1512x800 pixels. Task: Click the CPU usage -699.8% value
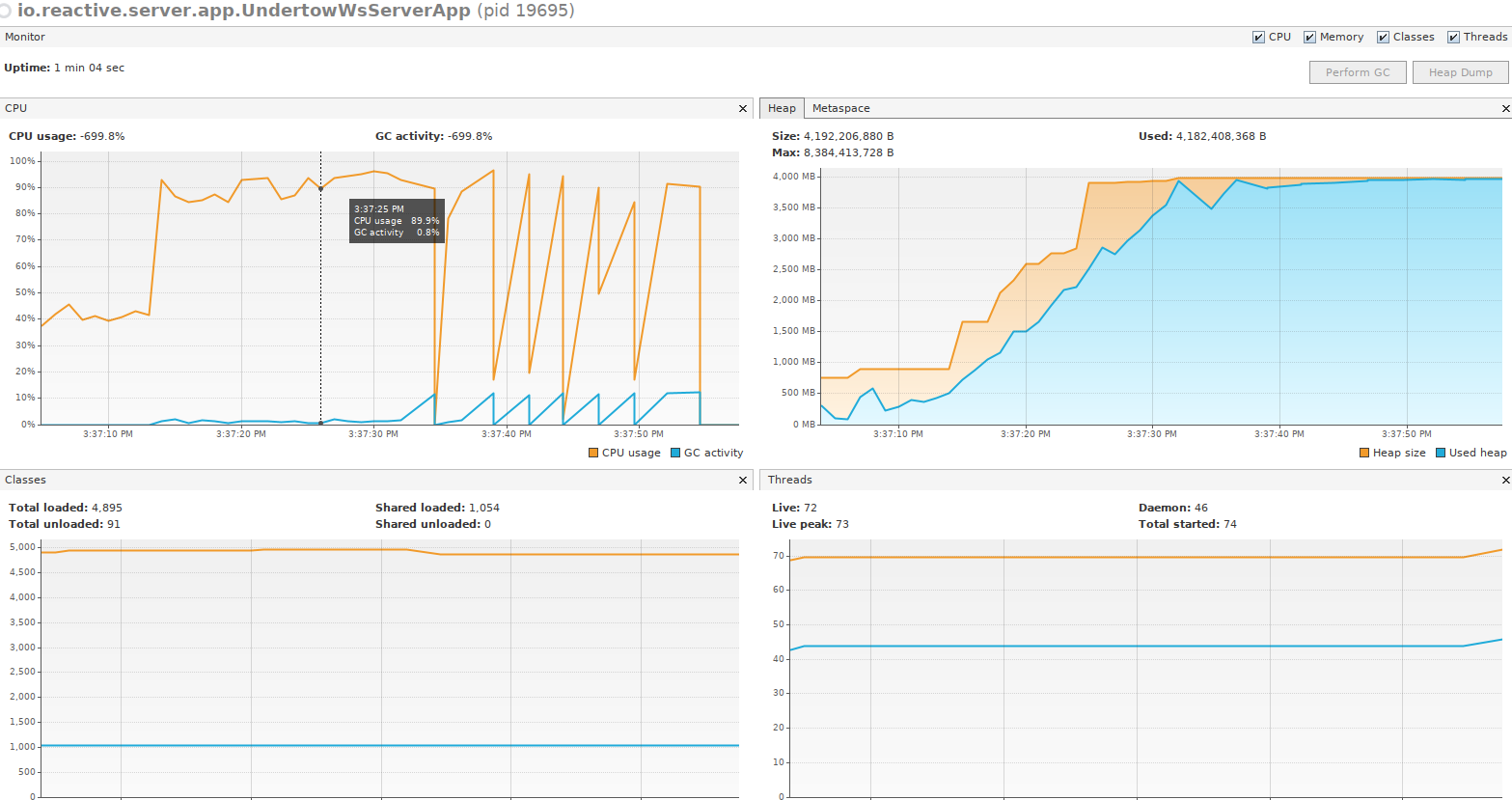click(103, 136)
